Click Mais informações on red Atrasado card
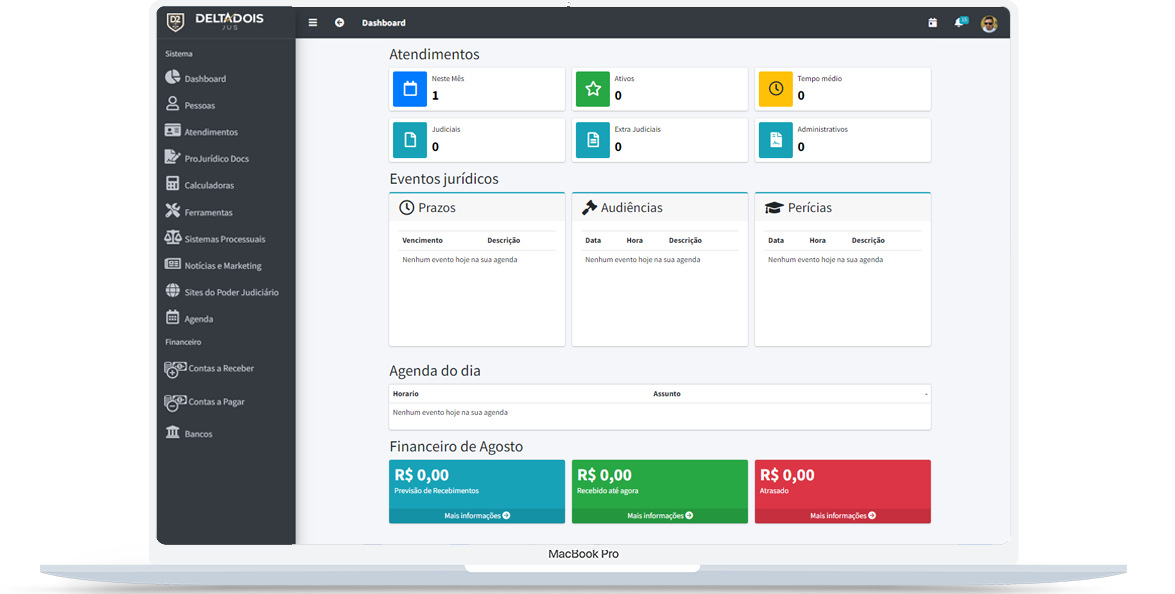1175x594 pixels. 842,516
